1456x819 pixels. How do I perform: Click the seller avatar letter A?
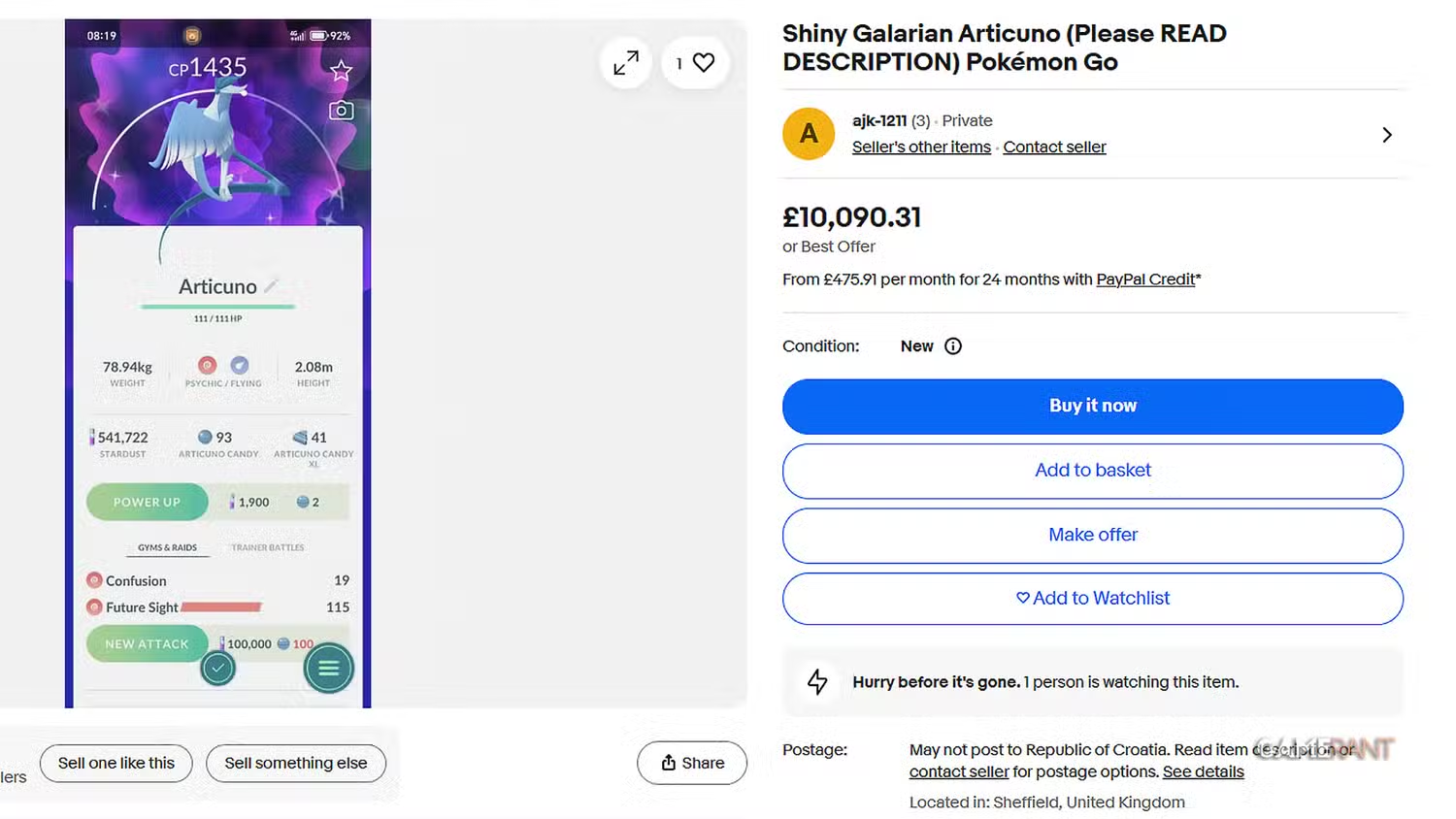809,134
